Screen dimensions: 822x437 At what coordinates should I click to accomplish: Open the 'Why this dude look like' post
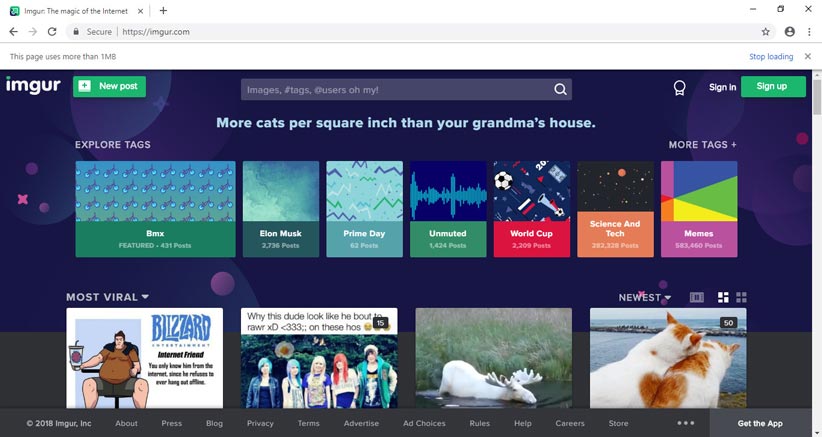[x=319, y=358]
